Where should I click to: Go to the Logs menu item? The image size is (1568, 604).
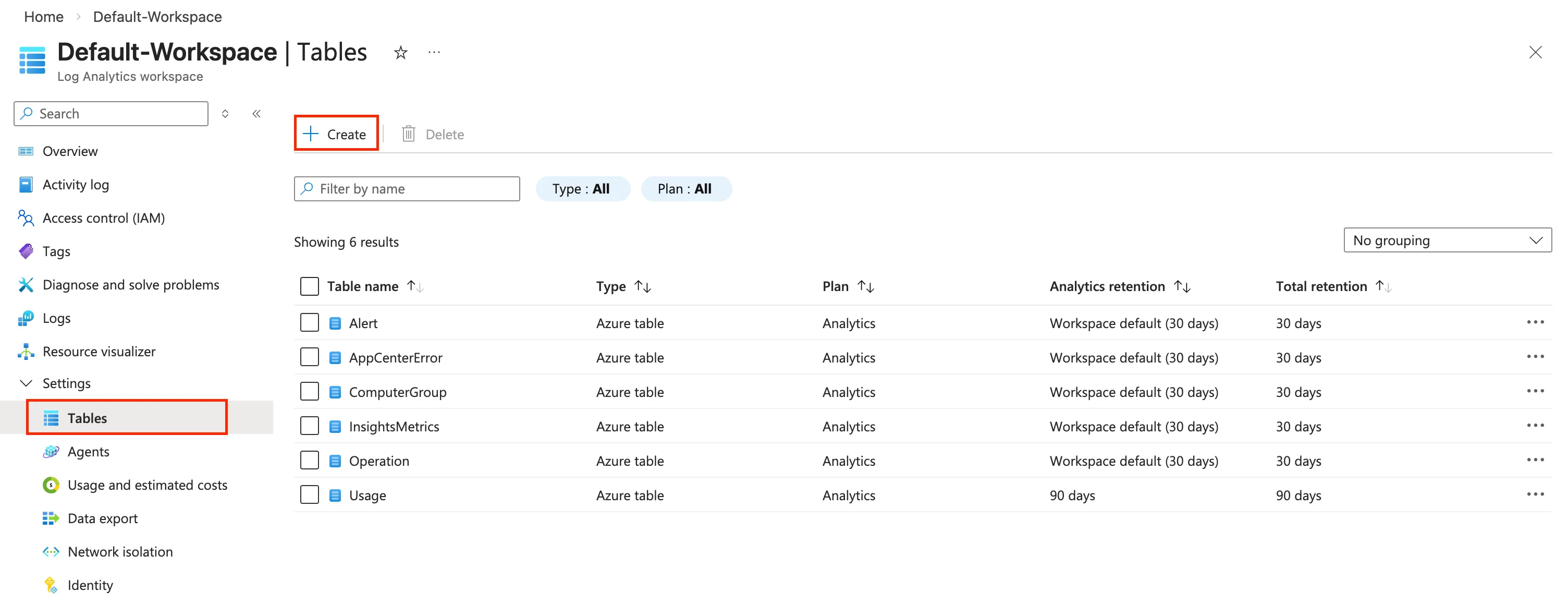click(57, 319)
